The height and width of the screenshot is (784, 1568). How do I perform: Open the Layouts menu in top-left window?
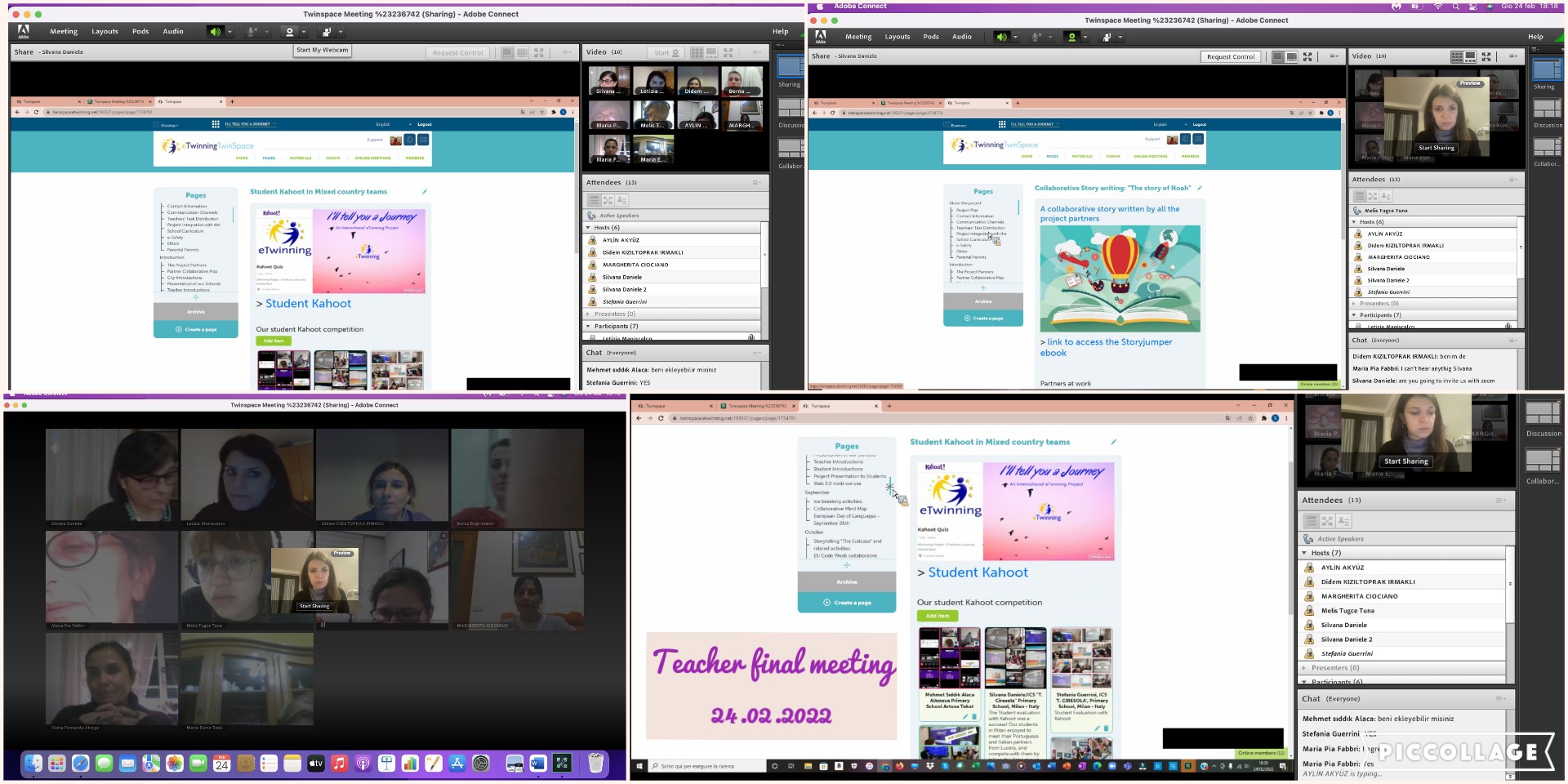(105, 32)
